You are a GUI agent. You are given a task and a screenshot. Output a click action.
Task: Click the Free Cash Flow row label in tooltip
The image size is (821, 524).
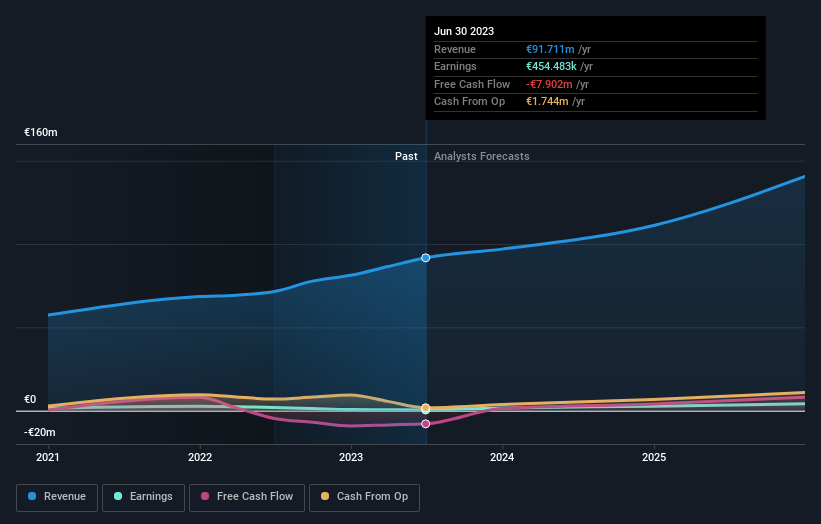(472, 84)
